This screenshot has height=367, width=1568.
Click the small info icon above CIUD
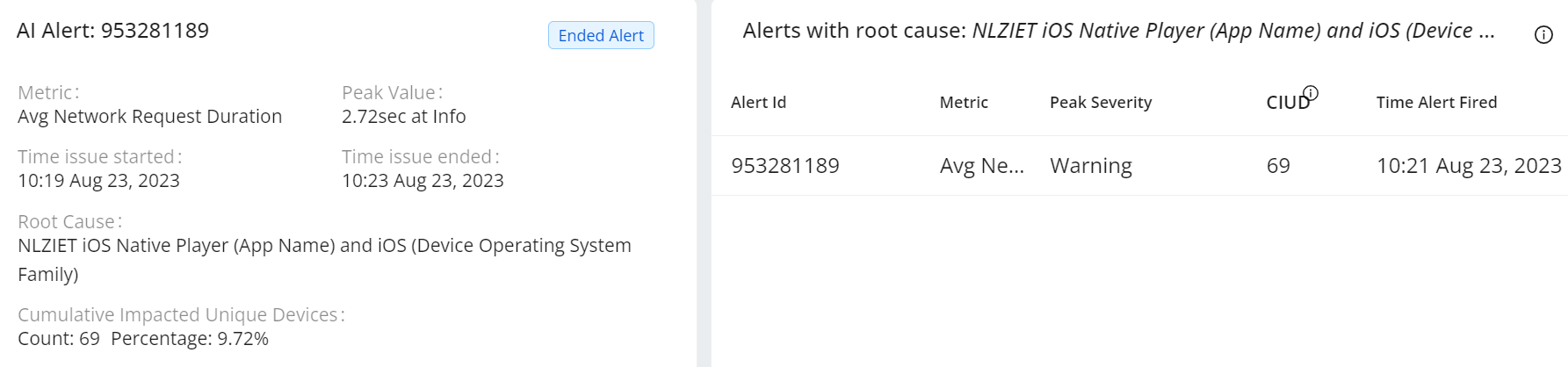pyautogui.click(x=1311, y=93)
